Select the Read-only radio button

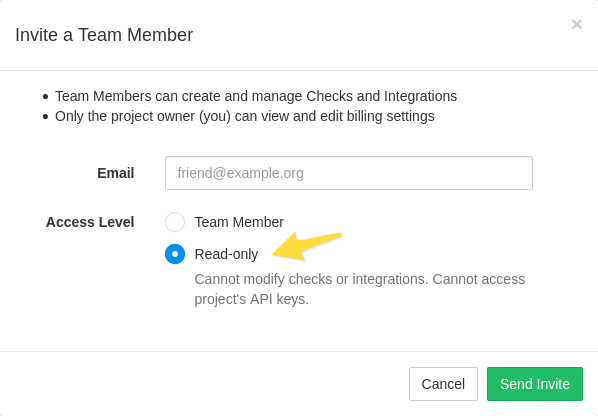(x=175, y=254)
